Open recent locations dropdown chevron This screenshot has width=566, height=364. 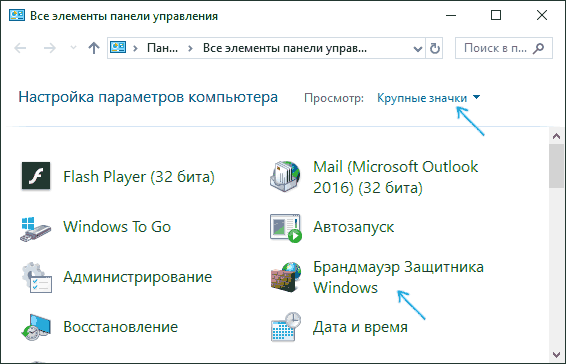(73, 47)
